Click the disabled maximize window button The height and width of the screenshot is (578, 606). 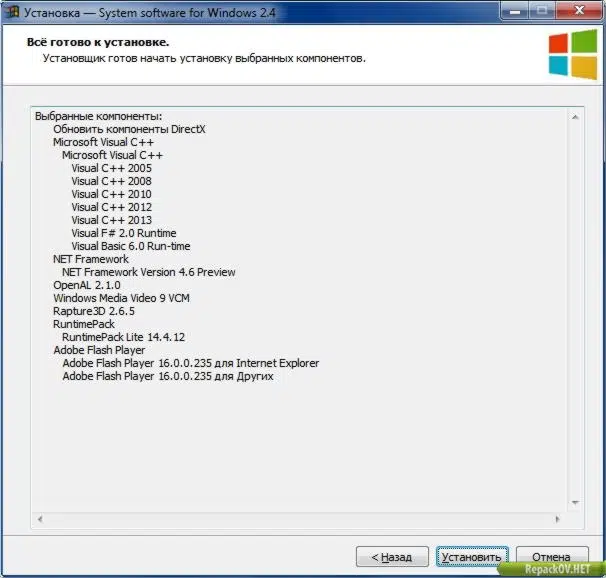[x=542, y=11]
